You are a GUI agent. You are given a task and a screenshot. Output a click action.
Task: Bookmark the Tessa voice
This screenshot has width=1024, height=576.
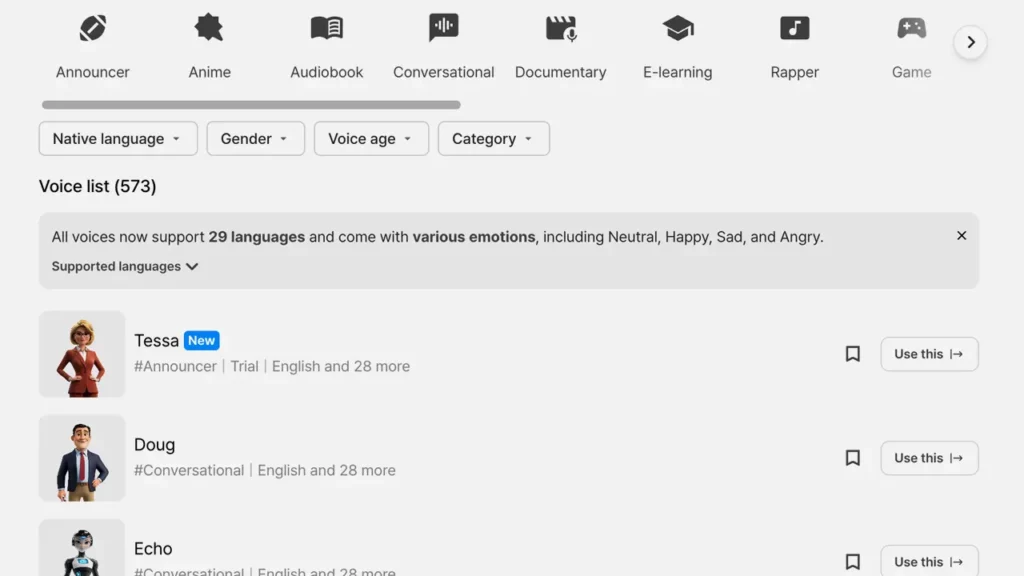pos(852,354)
